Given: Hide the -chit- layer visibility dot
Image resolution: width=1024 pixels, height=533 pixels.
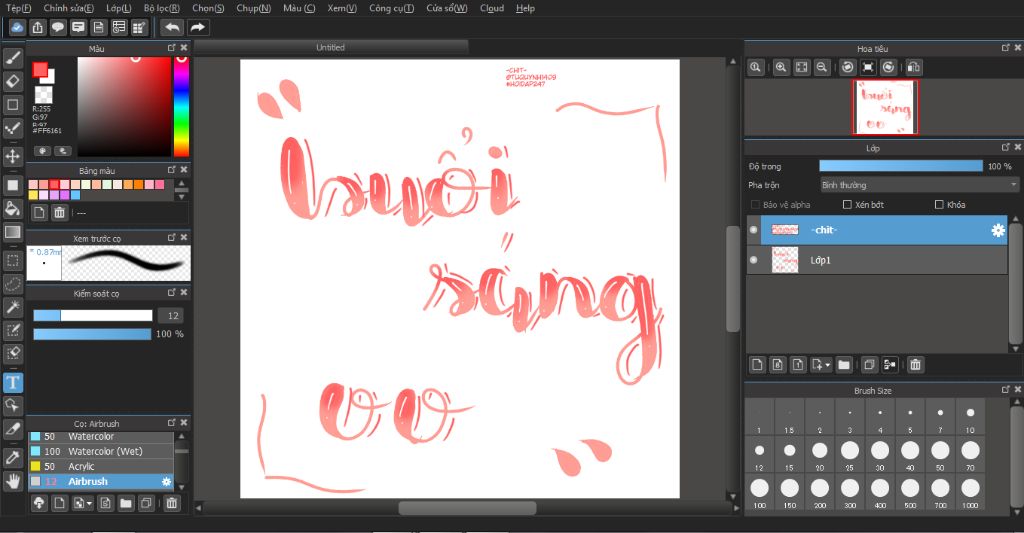Looking at the screenshot, I should (754, 230).
